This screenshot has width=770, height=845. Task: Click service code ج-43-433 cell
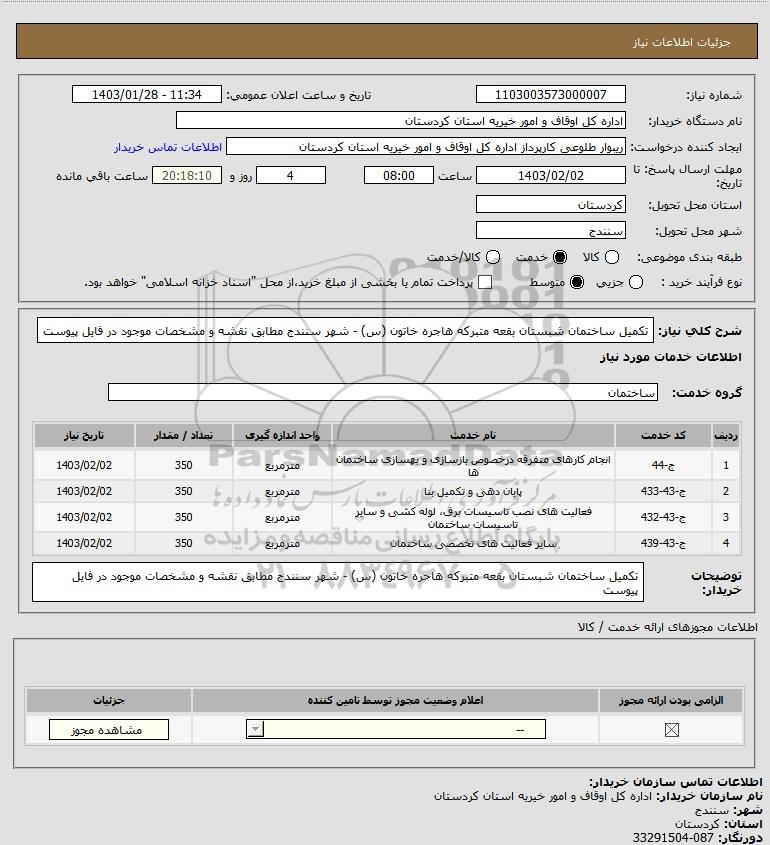click(x=663, y=491)
